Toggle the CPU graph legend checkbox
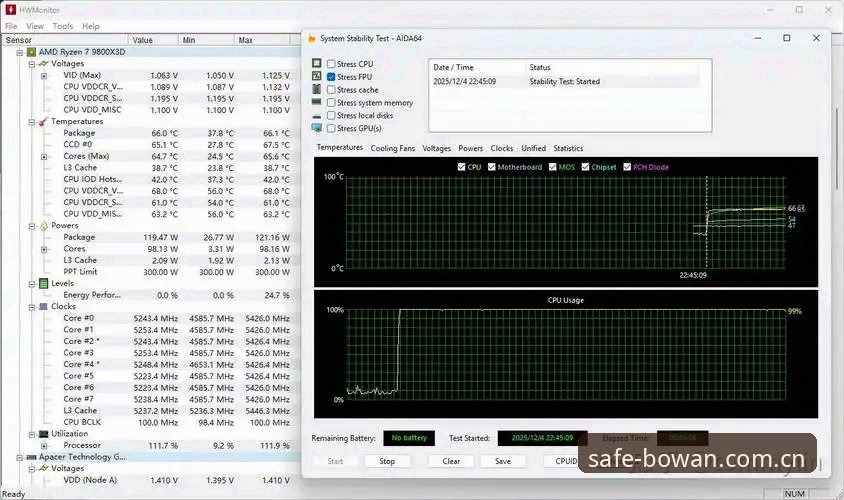Image resolution: width=844 pixels, height=500 pixels. [461, 167]
